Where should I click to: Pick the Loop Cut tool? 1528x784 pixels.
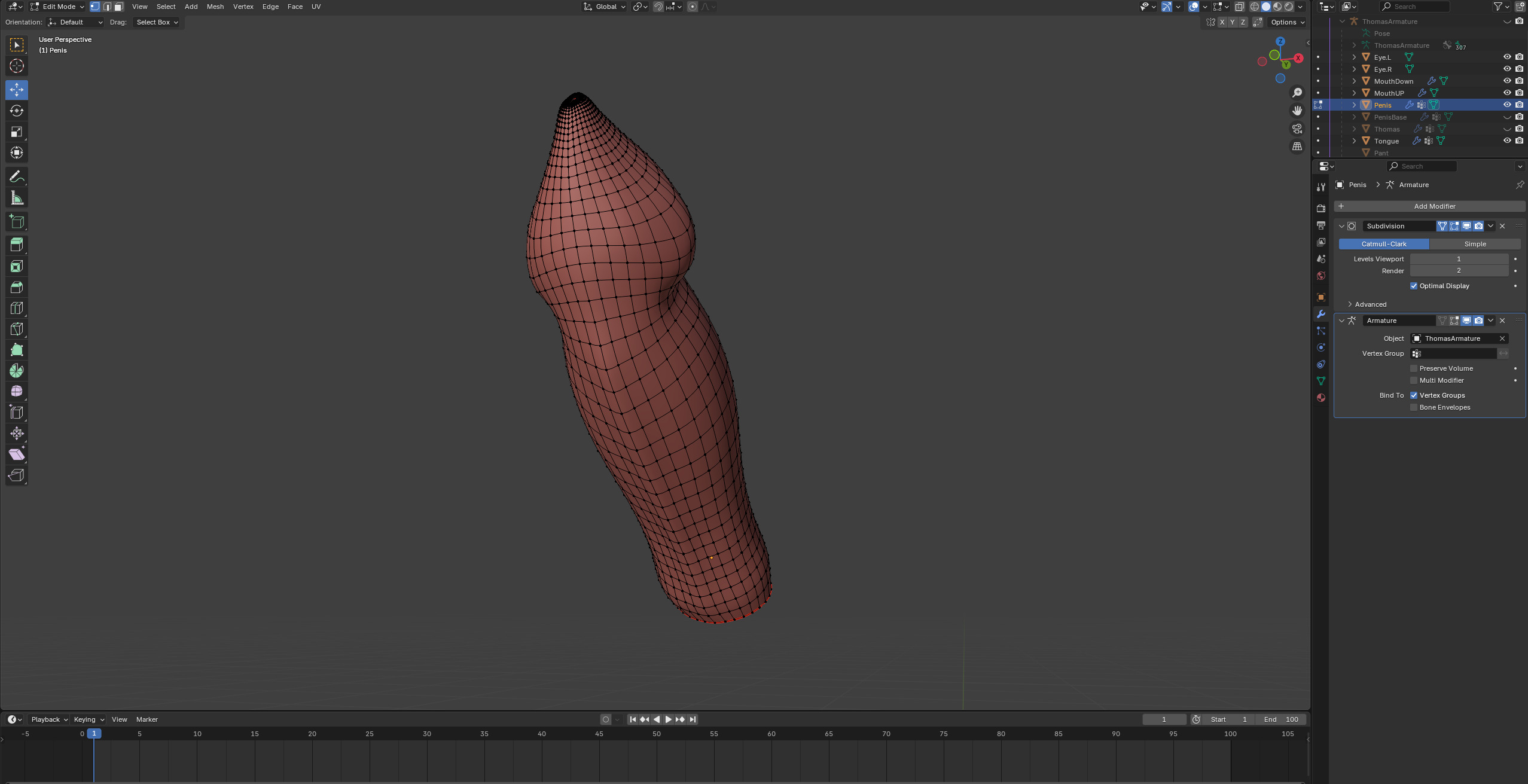tap(17, 308)
